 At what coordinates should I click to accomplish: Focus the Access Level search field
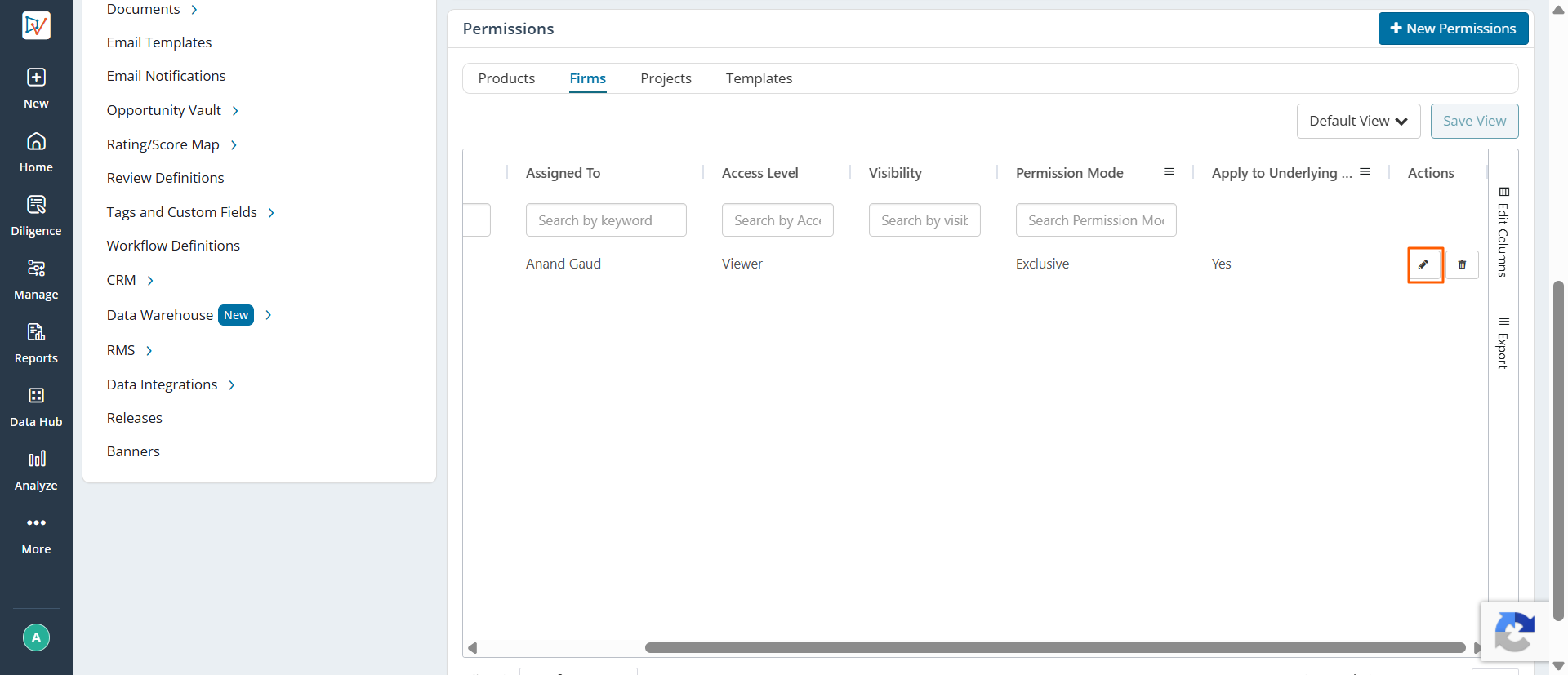tap(777, 220)
